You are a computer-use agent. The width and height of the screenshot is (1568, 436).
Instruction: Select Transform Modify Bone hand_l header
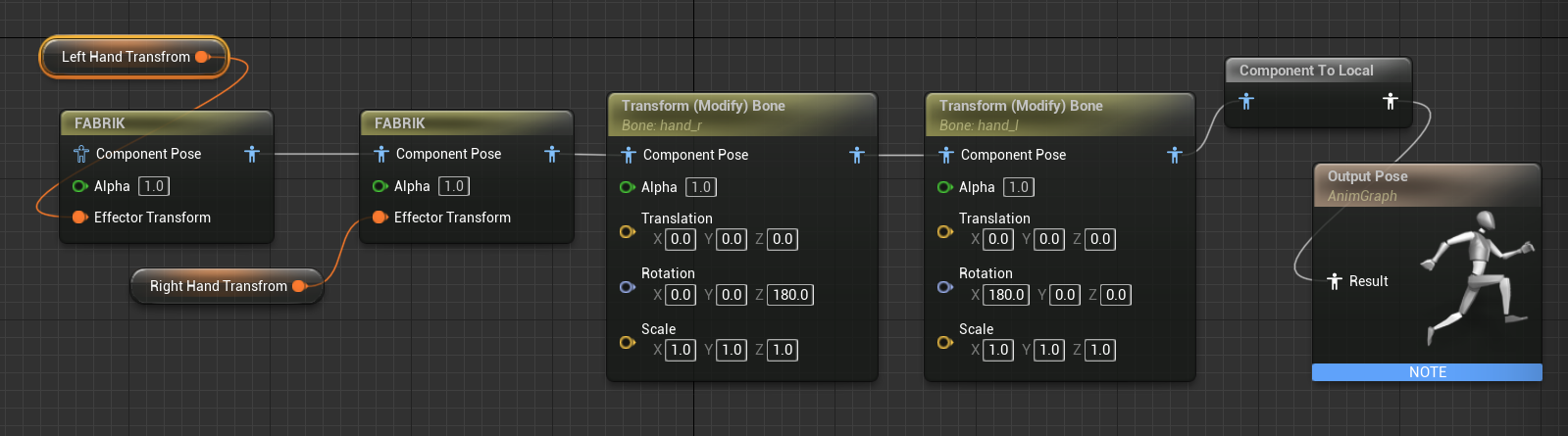pyautogui.click(x=1060, y=115)
